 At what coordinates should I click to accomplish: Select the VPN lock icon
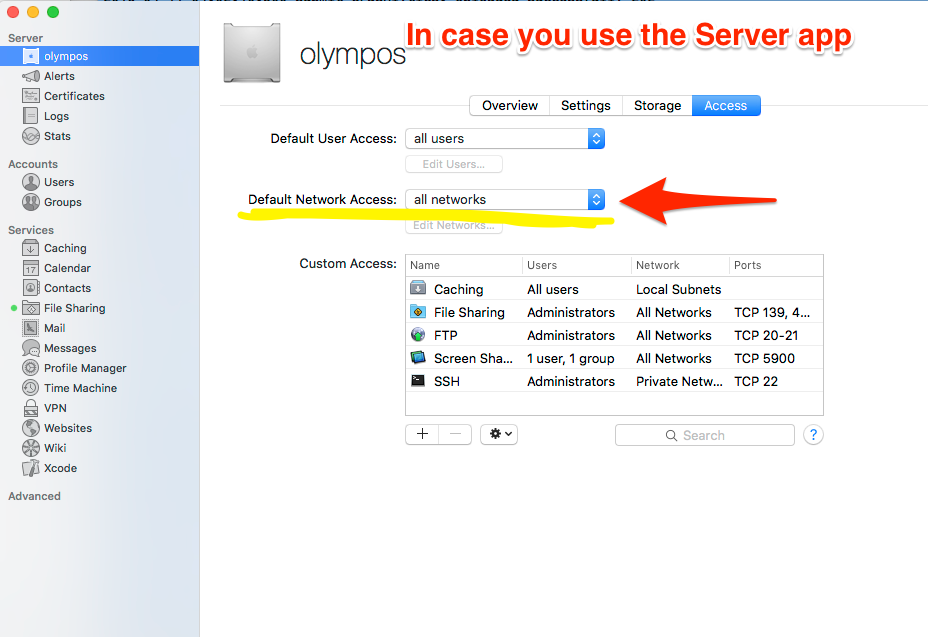click(31, 408)
